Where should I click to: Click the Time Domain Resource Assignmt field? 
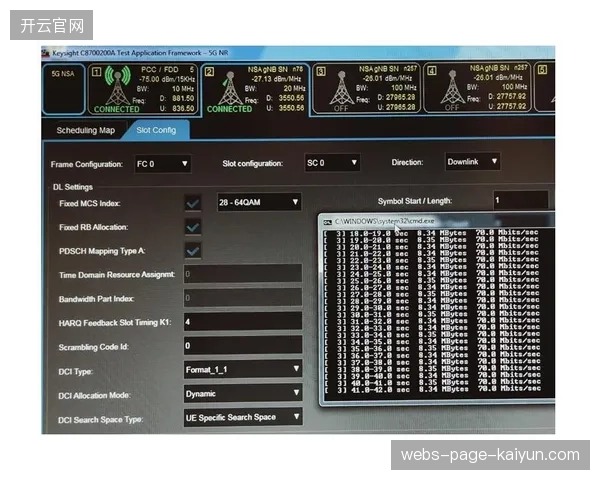[x=243, y=274]
